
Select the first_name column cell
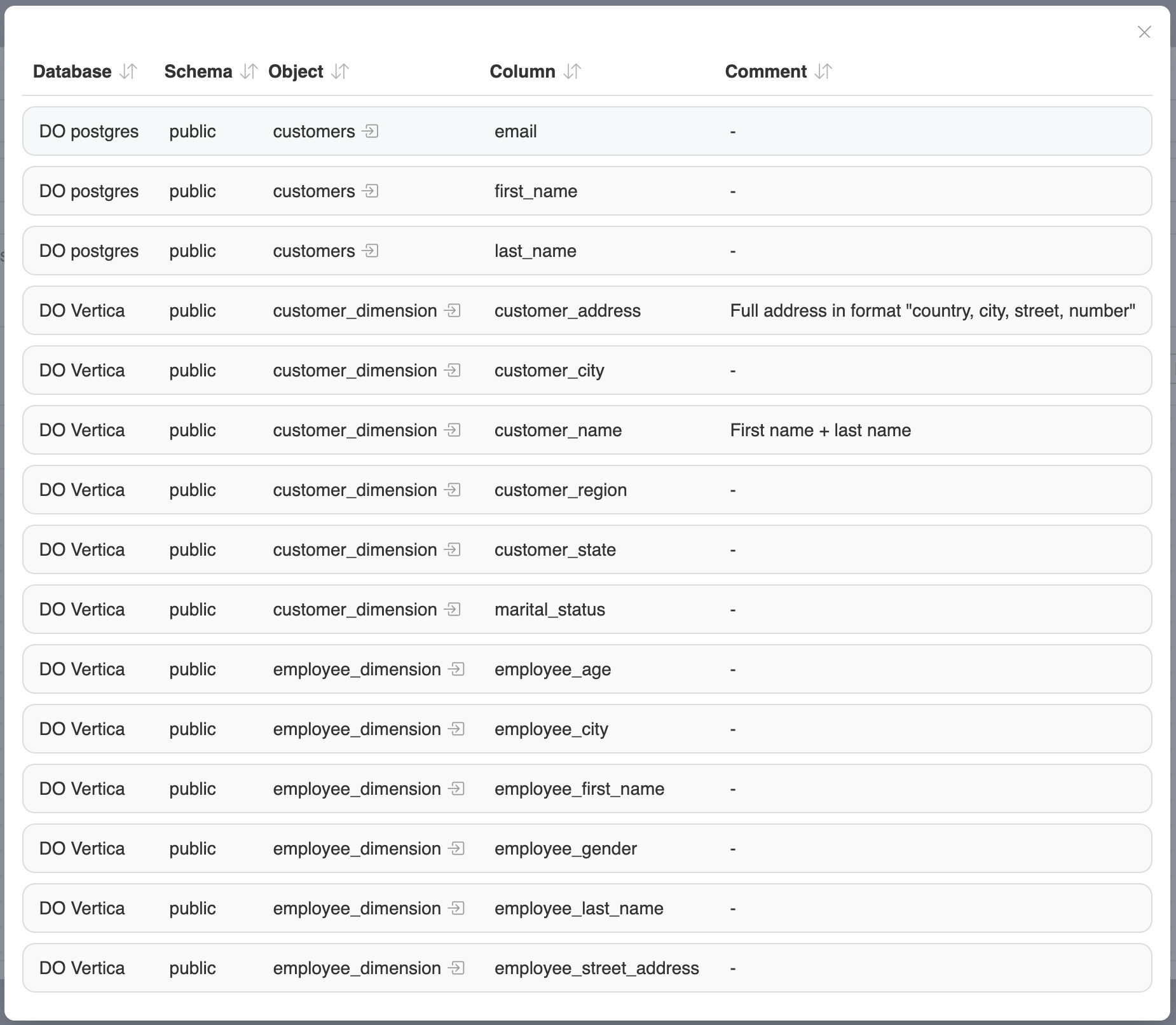tap(536, 191)
